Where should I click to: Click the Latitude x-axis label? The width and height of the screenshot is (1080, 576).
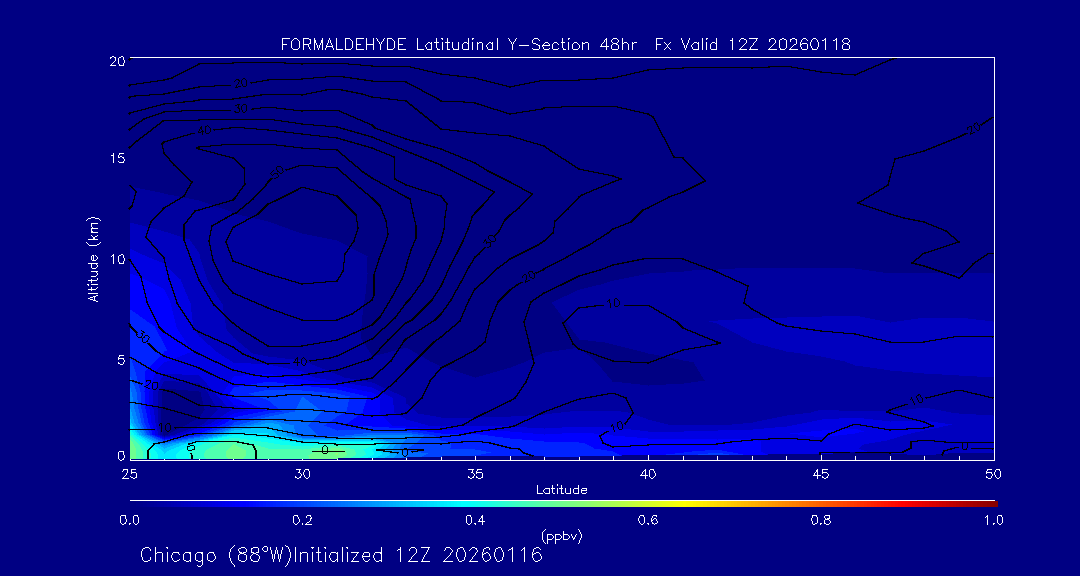tap(561, 489)
